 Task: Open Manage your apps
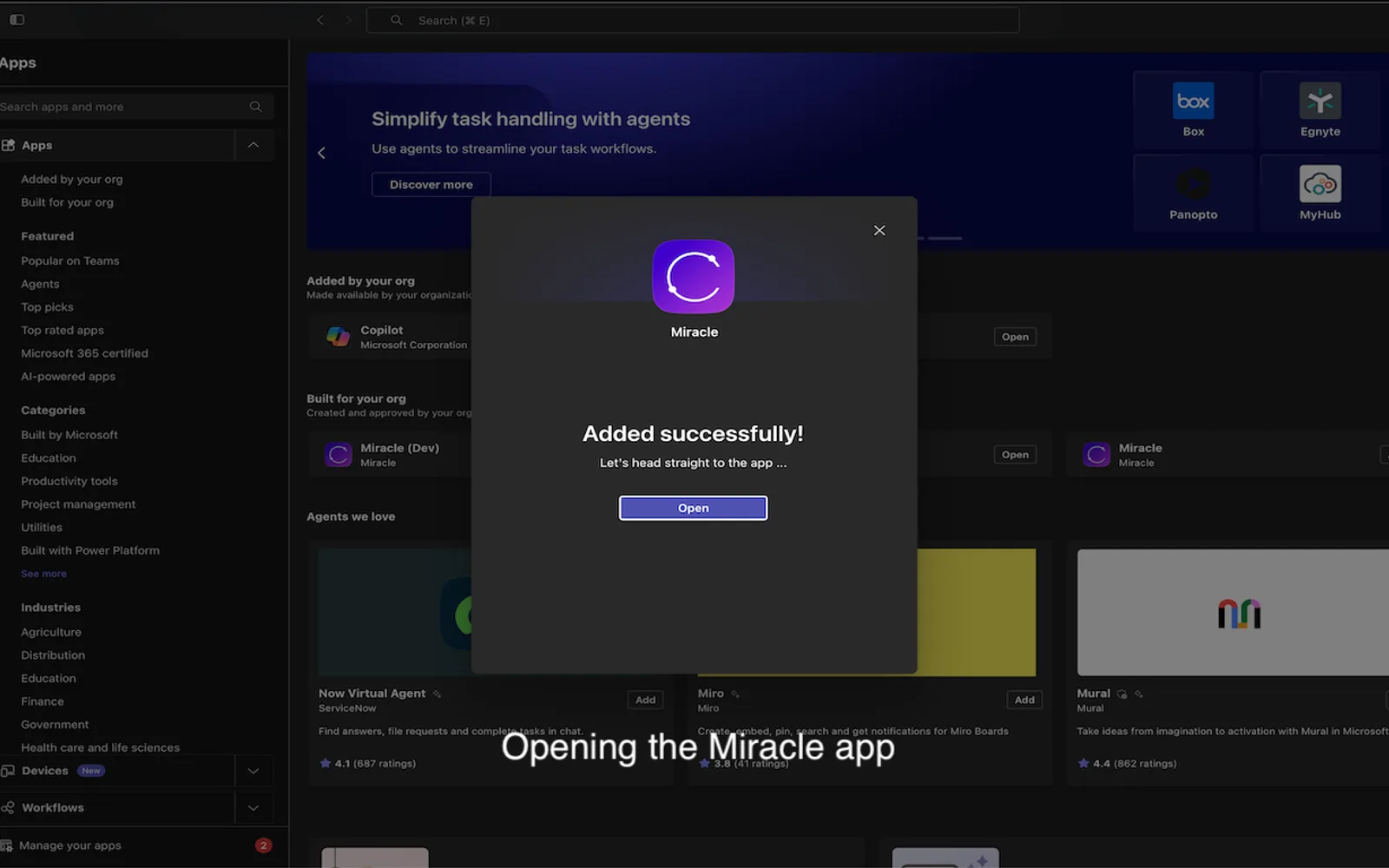69,845
